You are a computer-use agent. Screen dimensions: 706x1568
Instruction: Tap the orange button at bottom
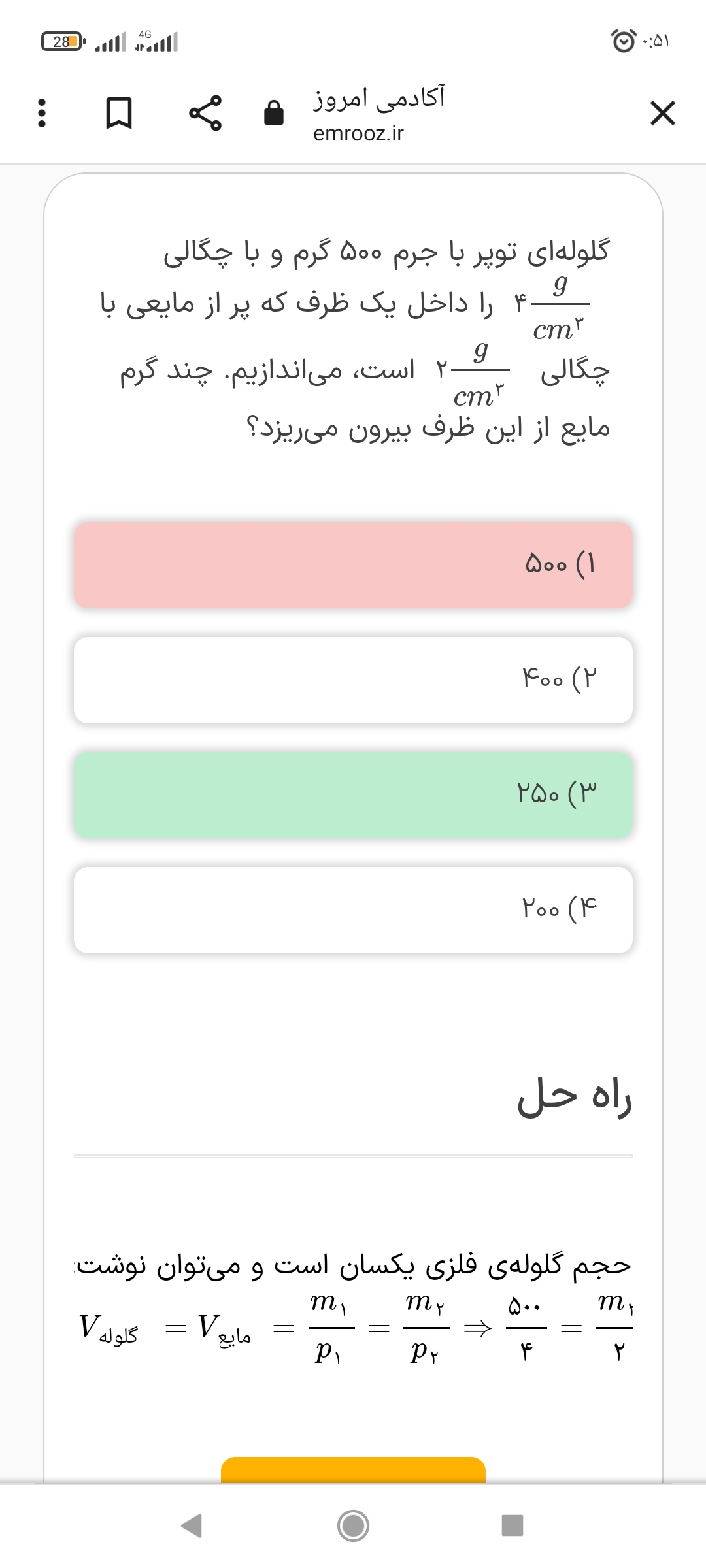click(353, 1470)
